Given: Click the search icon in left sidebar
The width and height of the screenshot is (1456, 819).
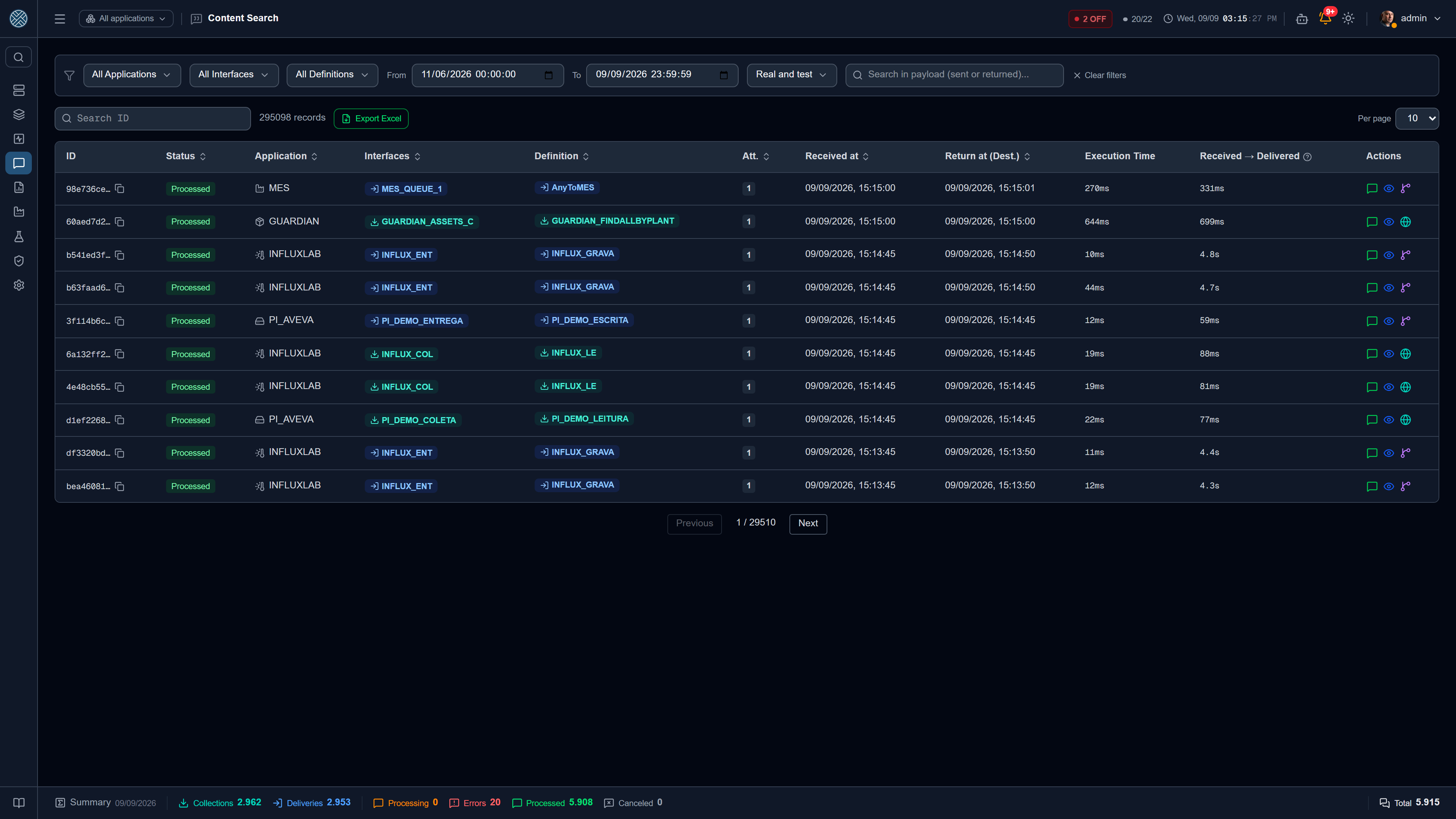Looking at the screenshot, I should click(x=19, y=57).
